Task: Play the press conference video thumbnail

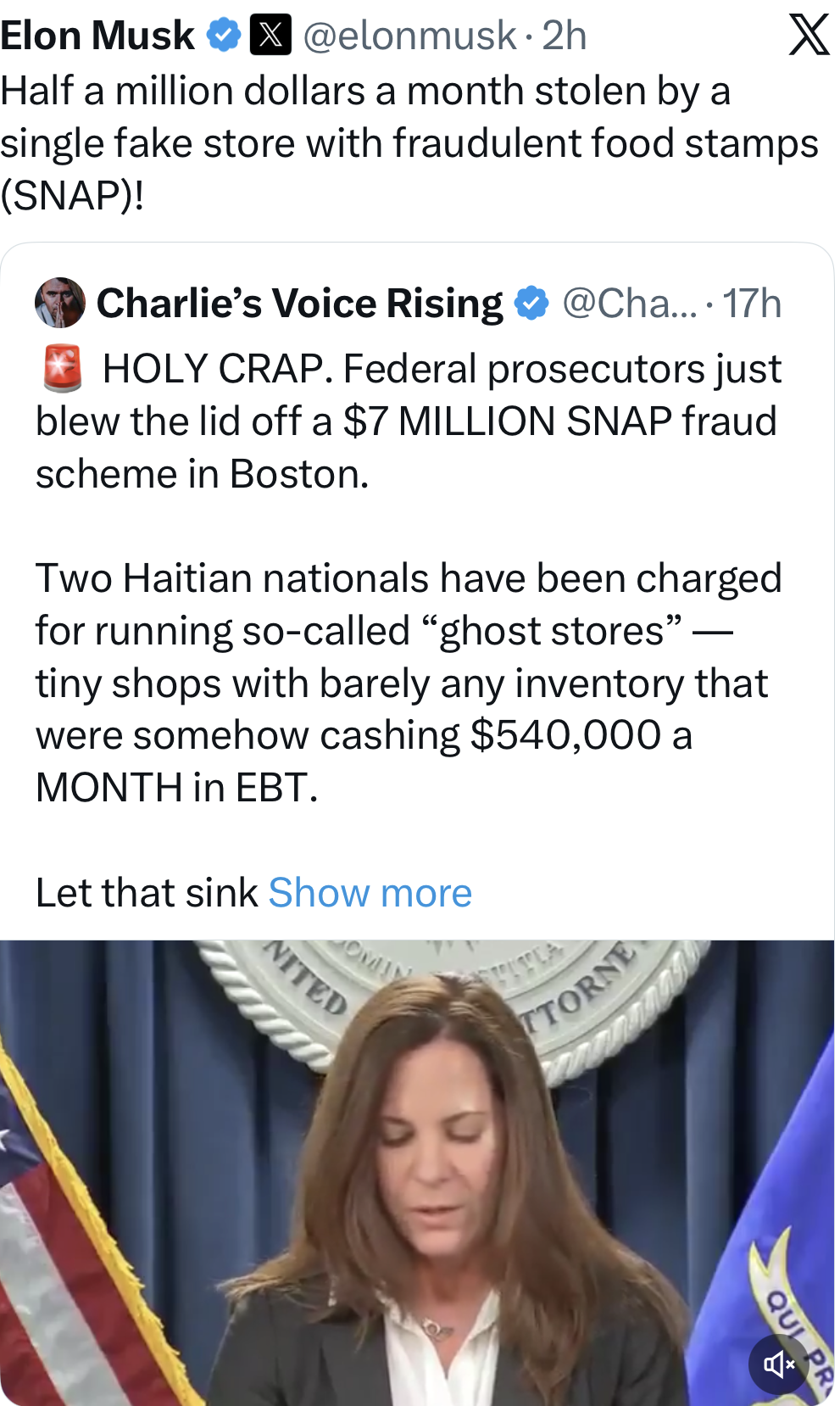Action: click(x=415, y=1187)
